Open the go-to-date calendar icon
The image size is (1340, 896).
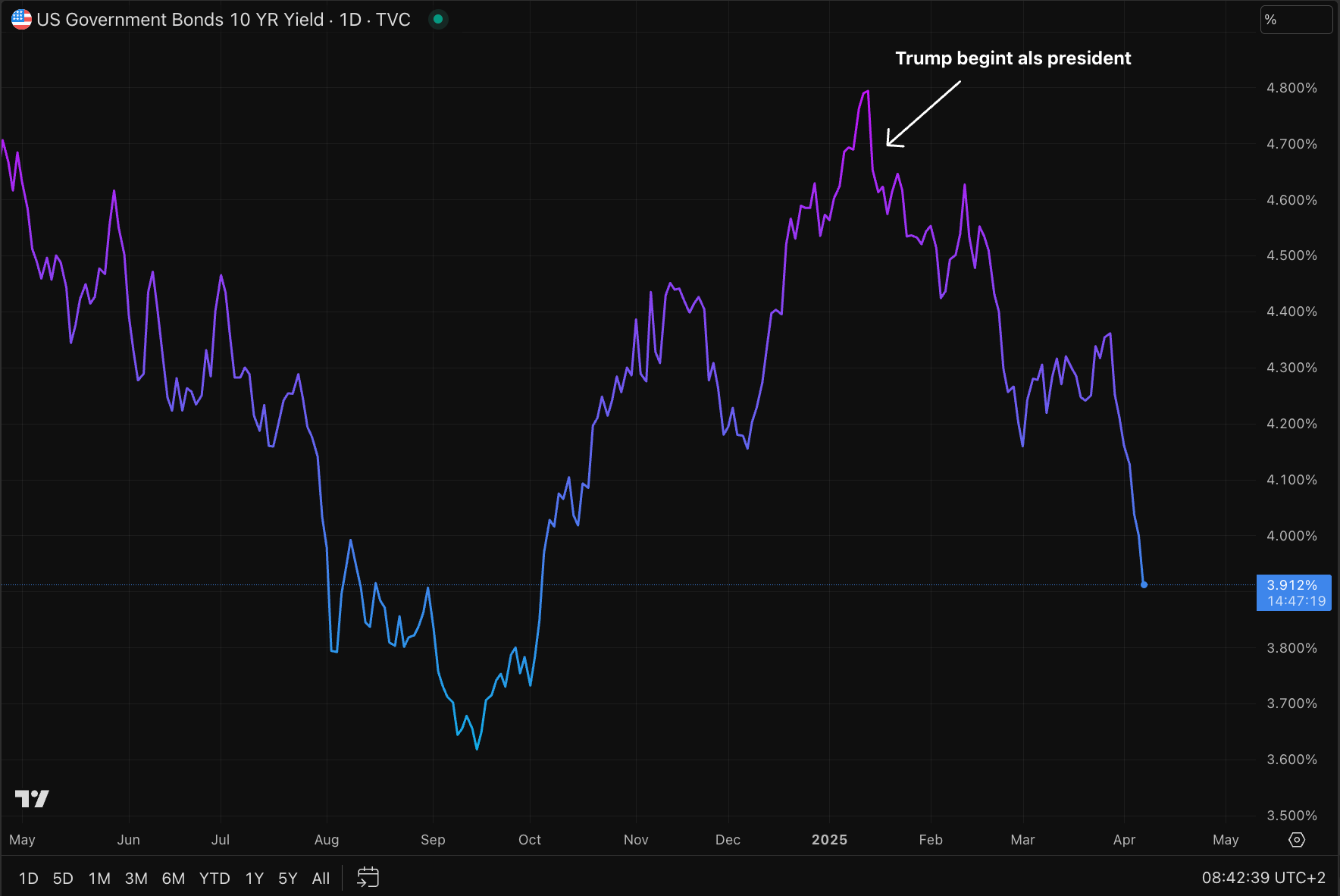[368, 877]
